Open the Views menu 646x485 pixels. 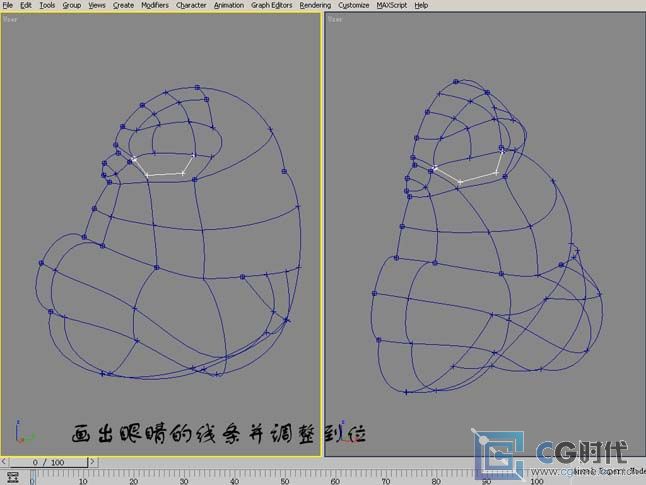point(97,5)
